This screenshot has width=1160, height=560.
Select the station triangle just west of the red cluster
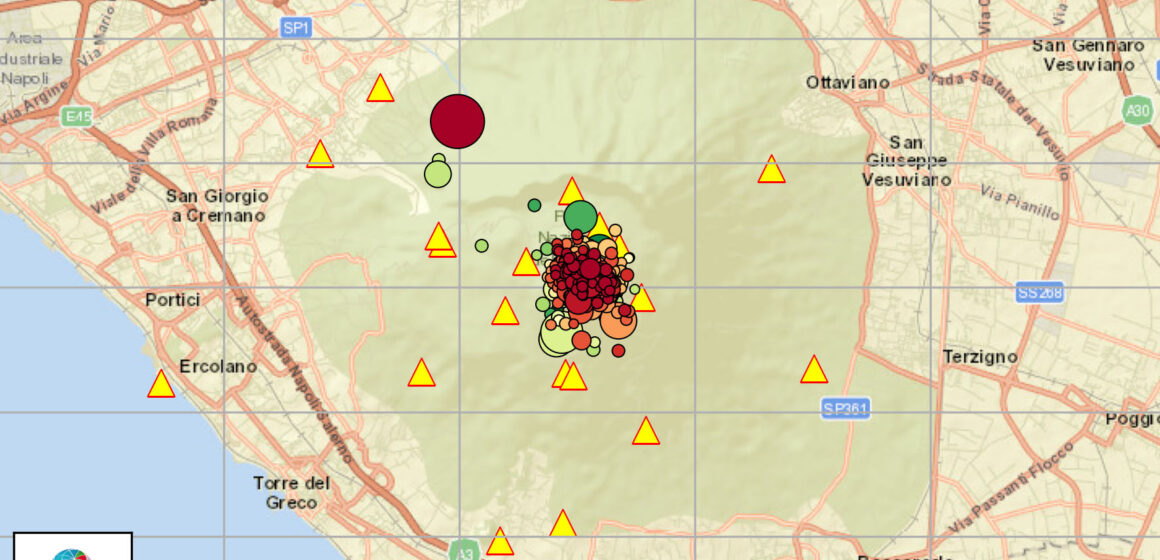526,263
